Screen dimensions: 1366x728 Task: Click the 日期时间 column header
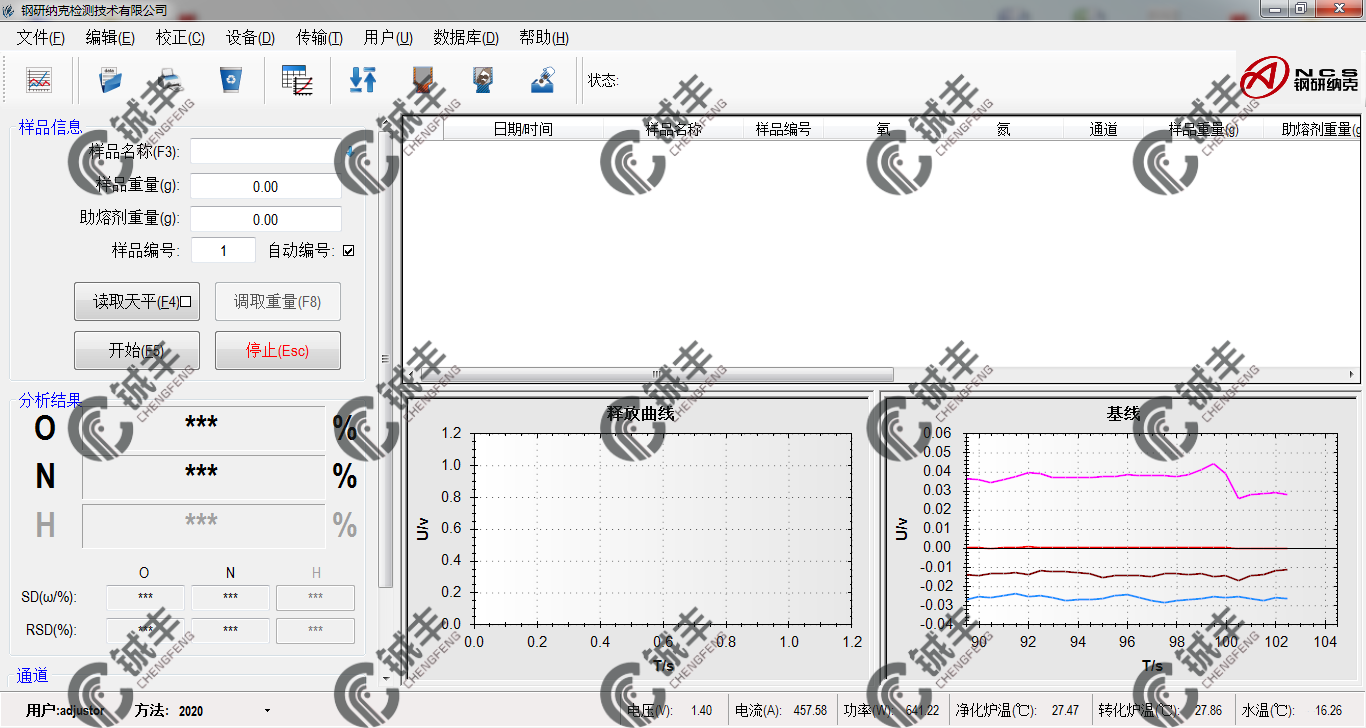point(523,129)
